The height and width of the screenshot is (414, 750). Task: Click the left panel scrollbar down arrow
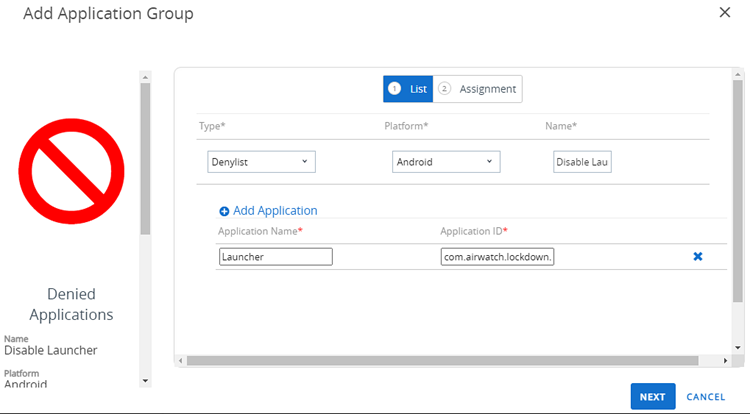tap(145, 381)
